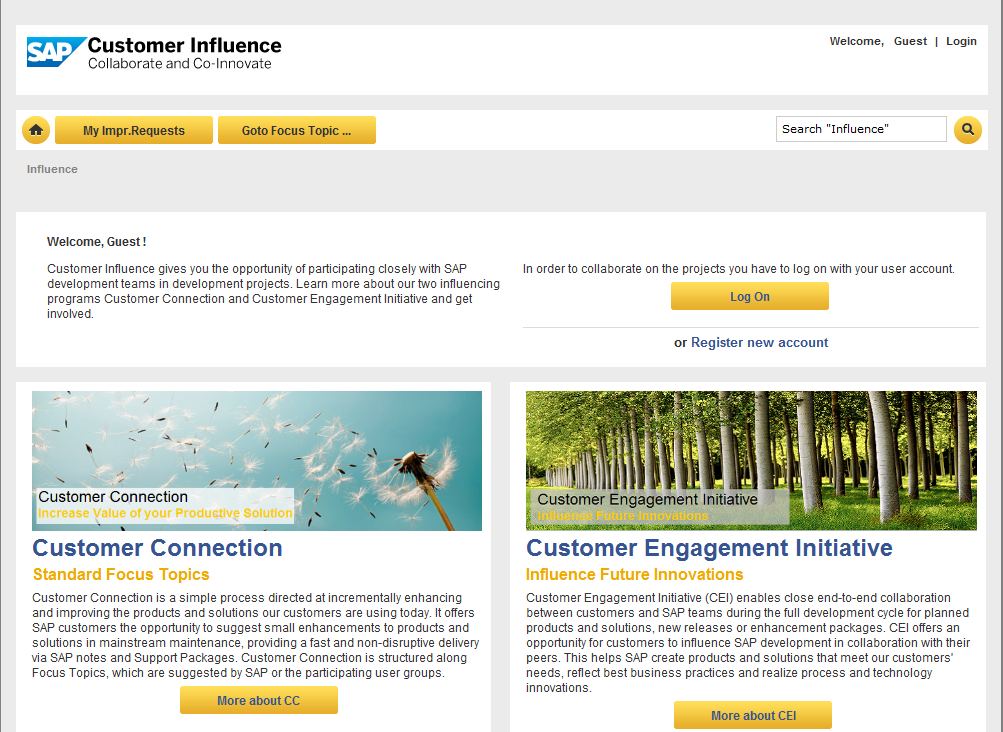Click the Standard Focus Topics subtitle
1003x732 pixels.
[121, 575]
